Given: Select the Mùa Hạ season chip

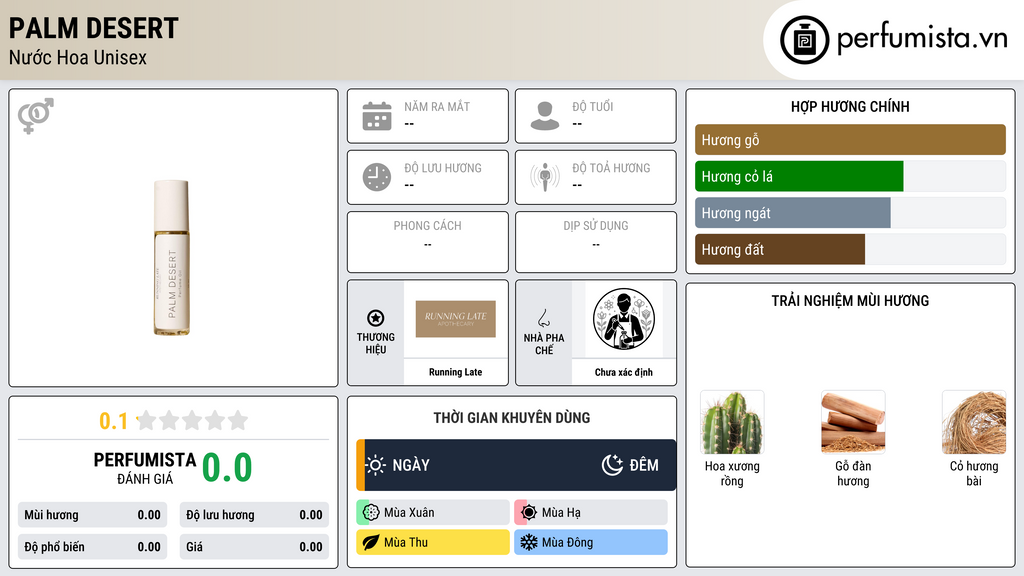Looking at the screenshot, I should point(591,513).
